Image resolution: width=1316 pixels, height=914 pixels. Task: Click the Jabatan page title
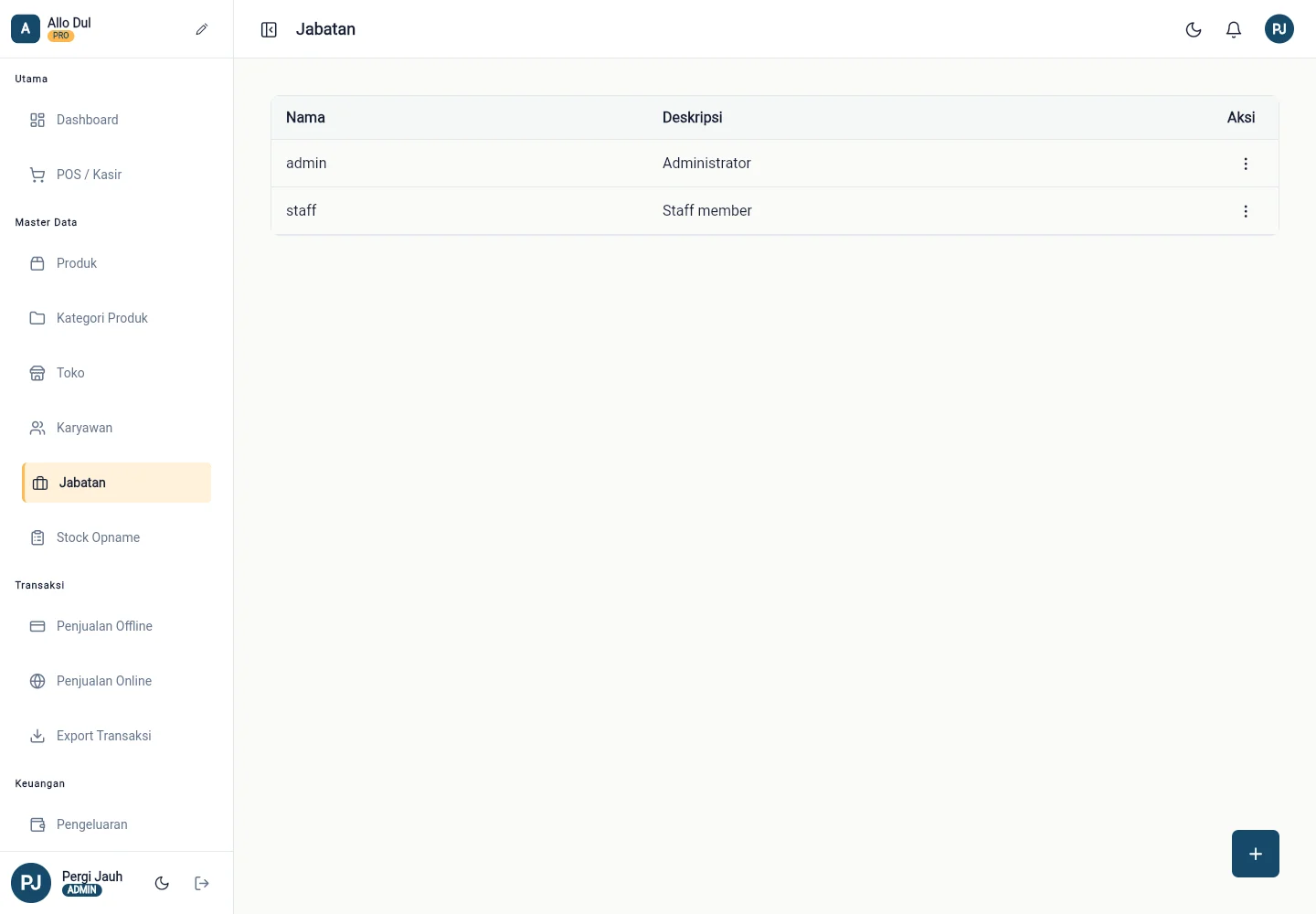325,29
